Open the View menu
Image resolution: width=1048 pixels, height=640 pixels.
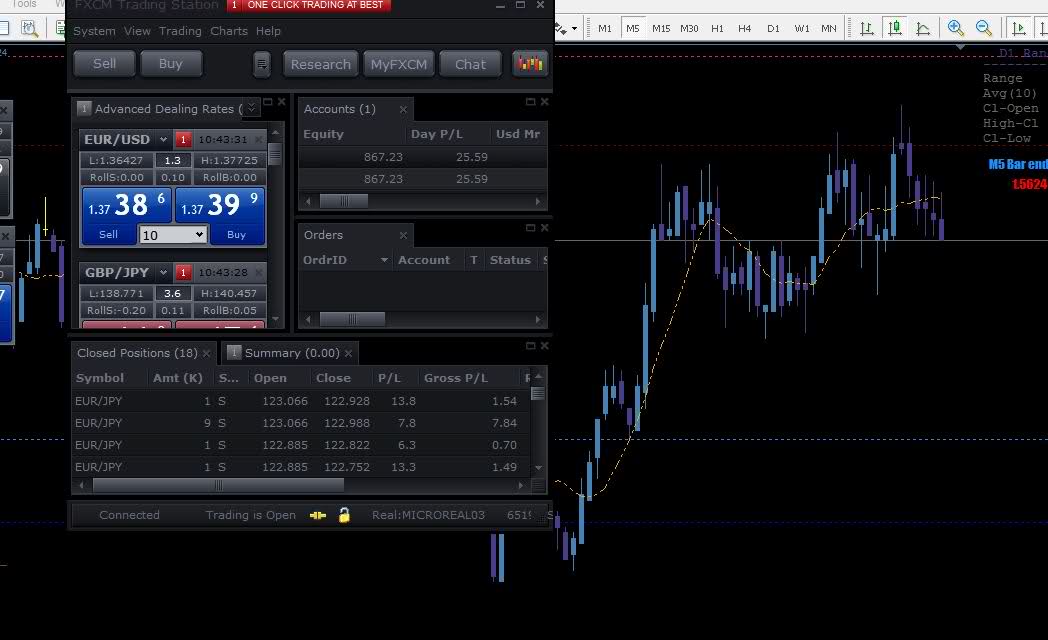click(x=137, y=31)
